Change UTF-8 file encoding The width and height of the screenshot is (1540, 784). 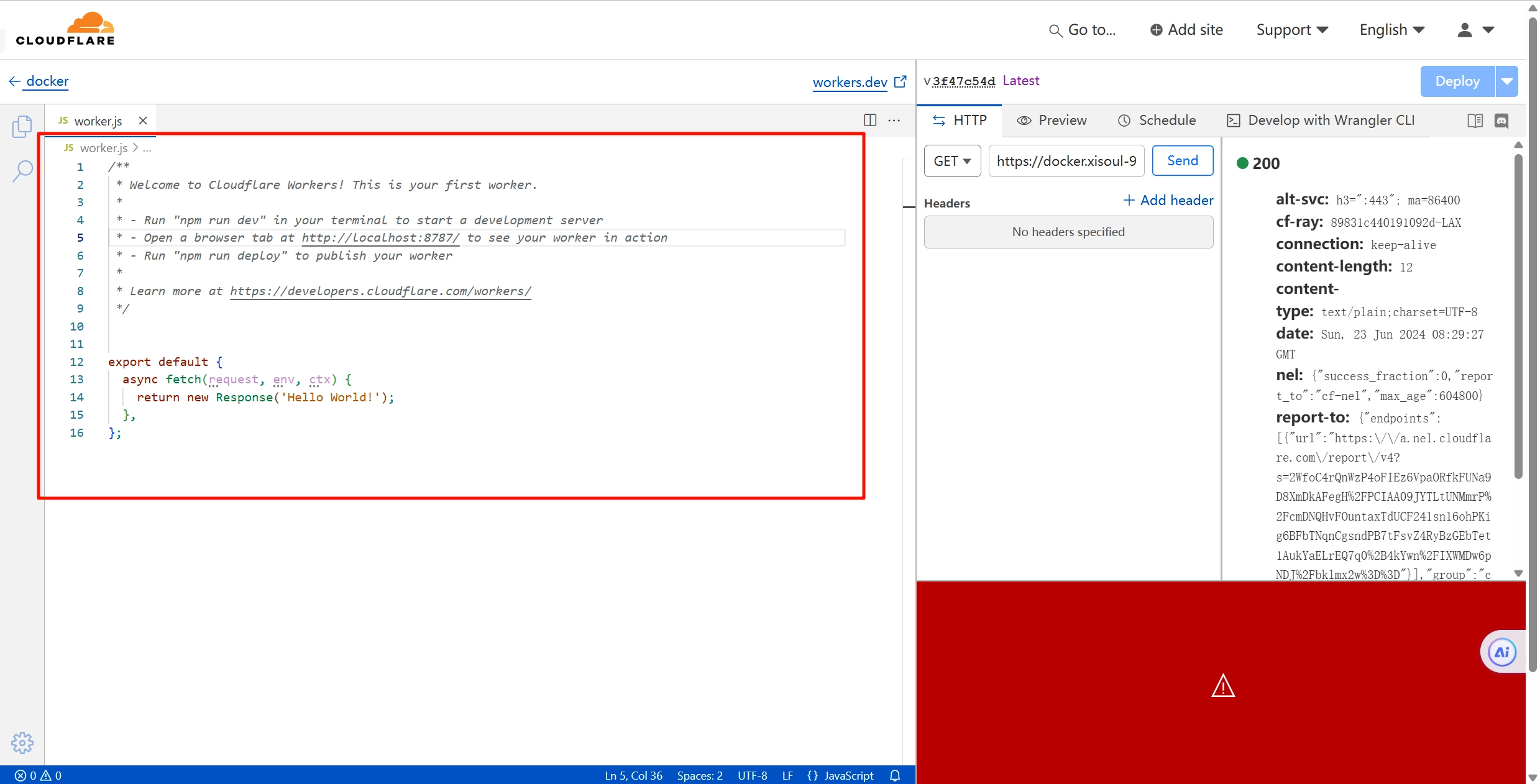(752, 775)
